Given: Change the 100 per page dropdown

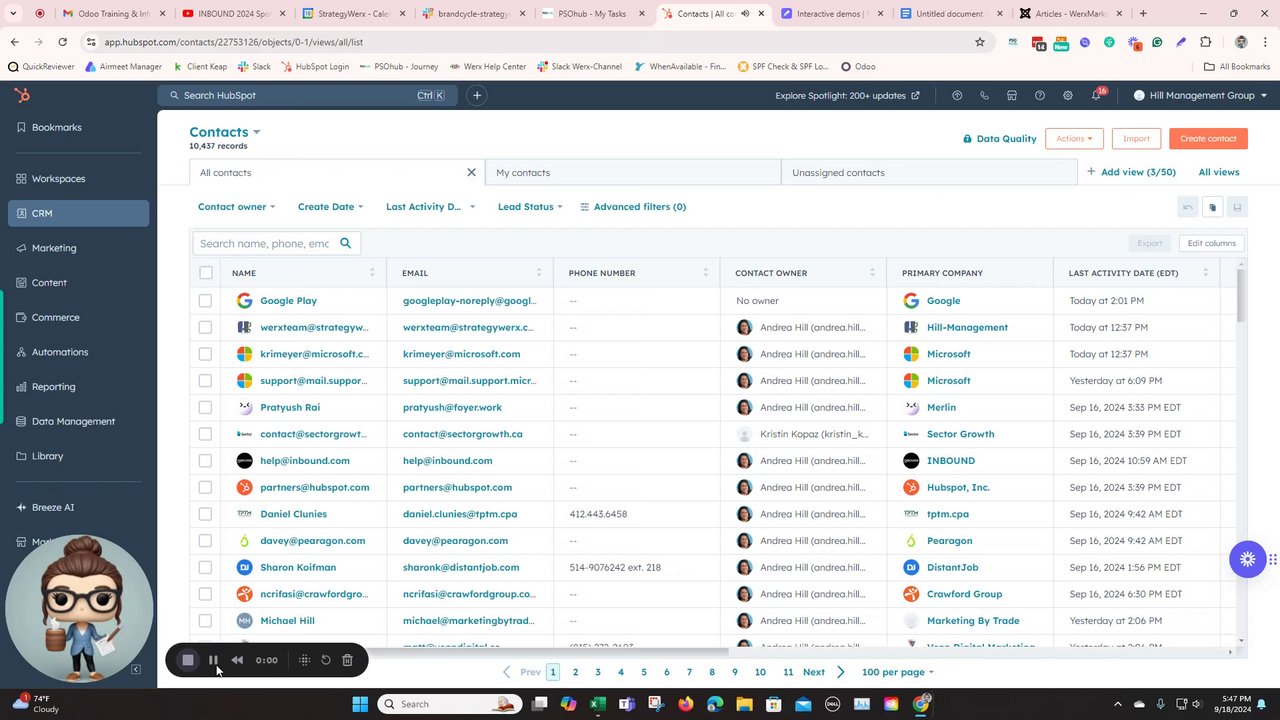Looking at the screenshot, I should pos(897,672).
